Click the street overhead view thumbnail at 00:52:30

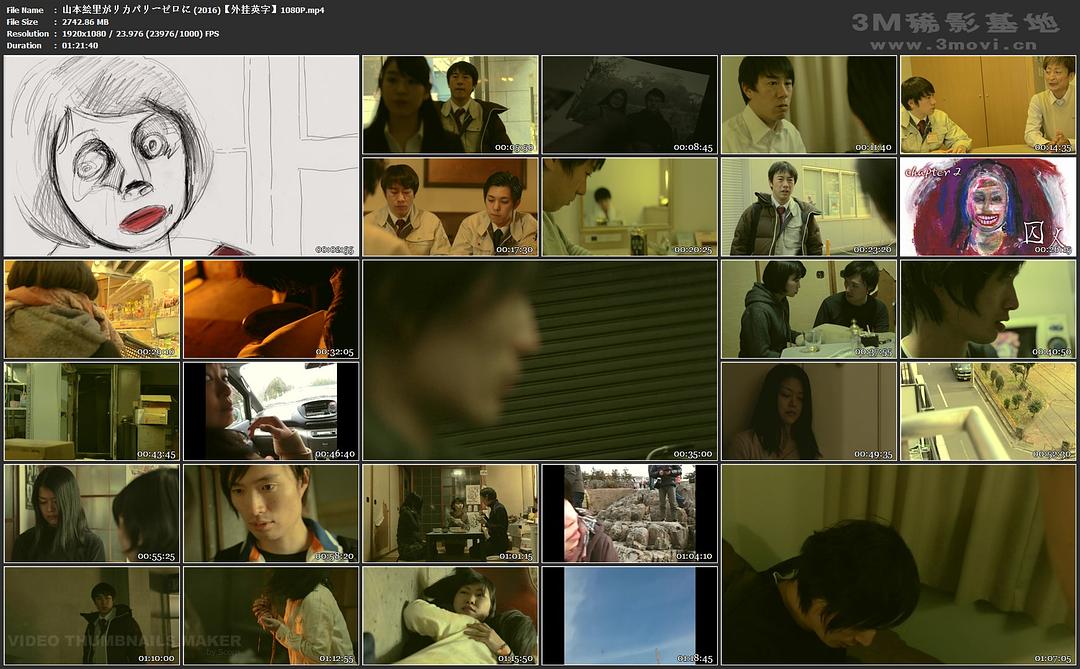point(987,411)
